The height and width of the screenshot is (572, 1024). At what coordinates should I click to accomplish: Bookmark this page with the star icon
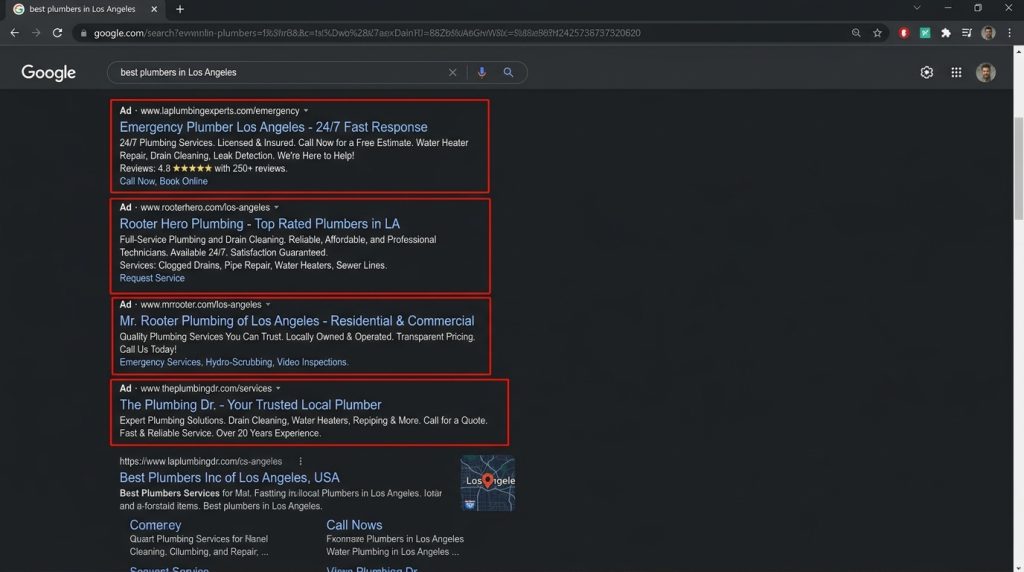(877, 33)
